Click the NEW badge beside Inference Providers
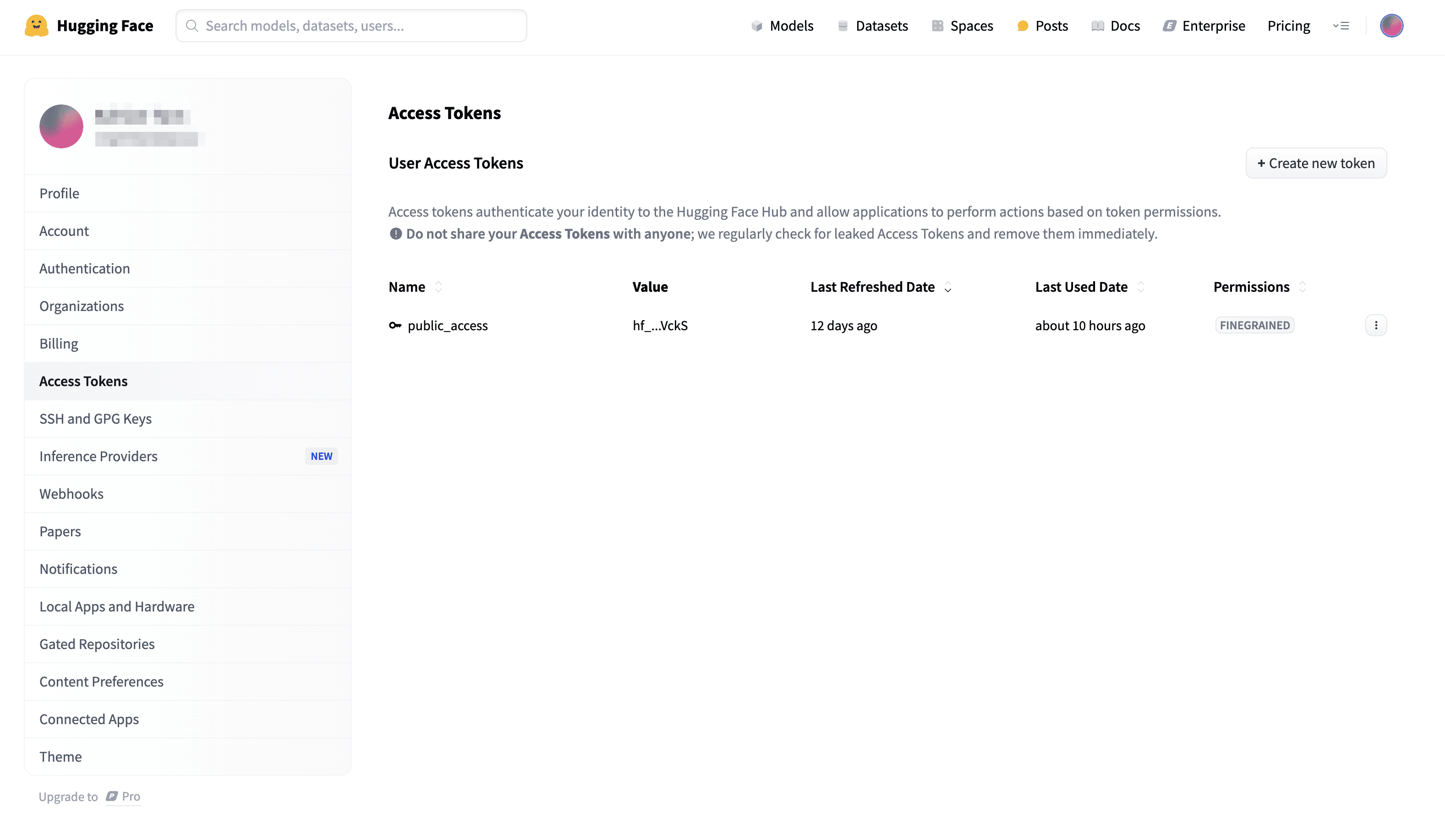This screenshot has height=840, width=1445. point(321,456)
